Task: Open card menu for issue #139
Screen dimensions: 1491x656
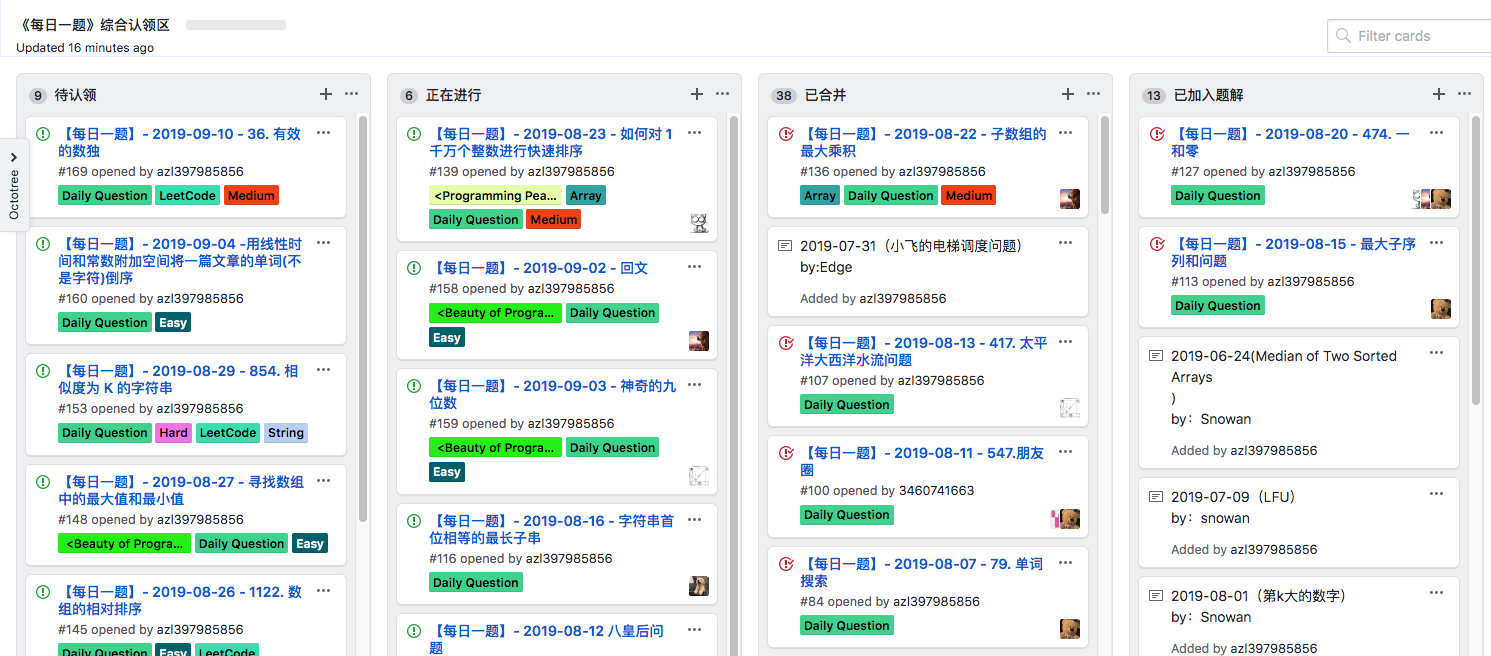Action: click(694, 132)
